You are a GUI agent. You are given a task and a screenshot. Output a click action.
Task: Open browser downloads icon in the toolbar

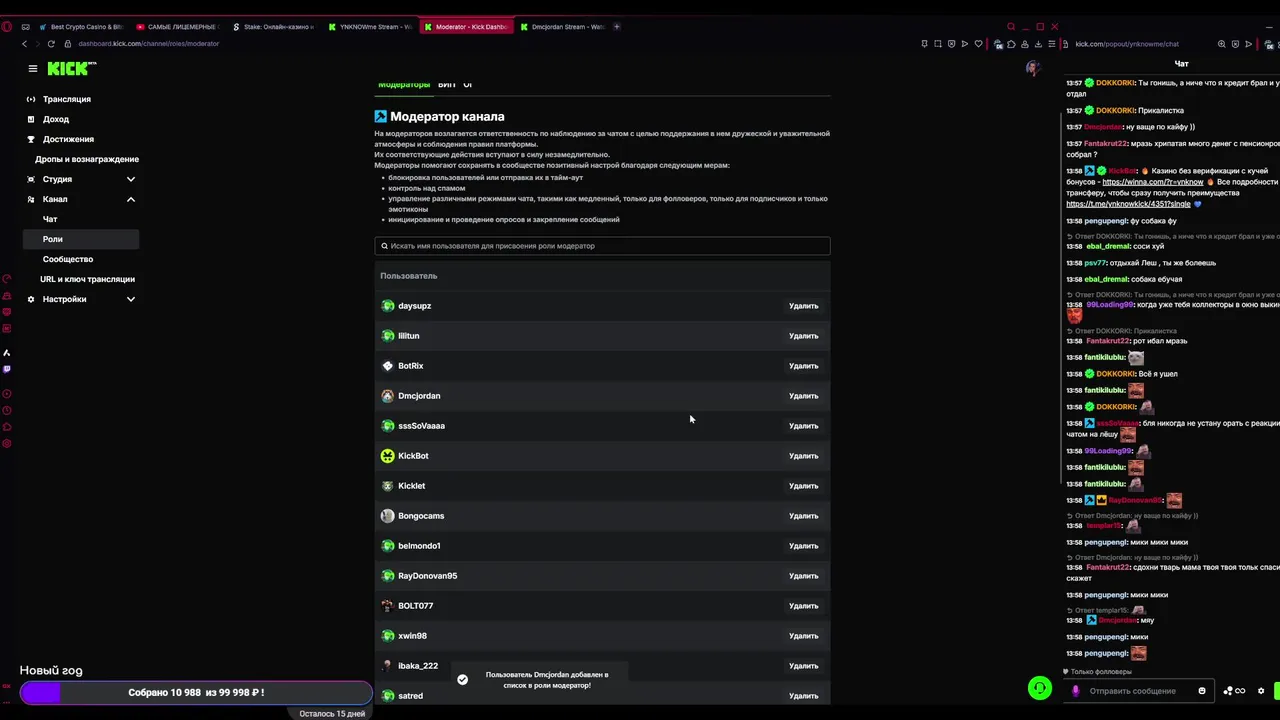coord(1039,44)
